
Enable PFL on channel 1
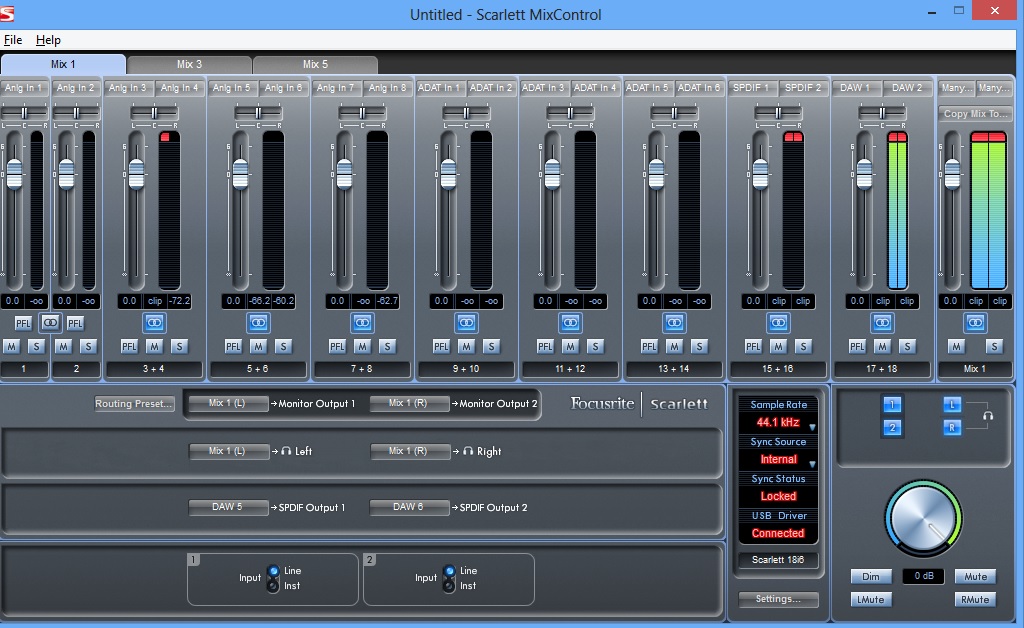click(x=23, y=323)
